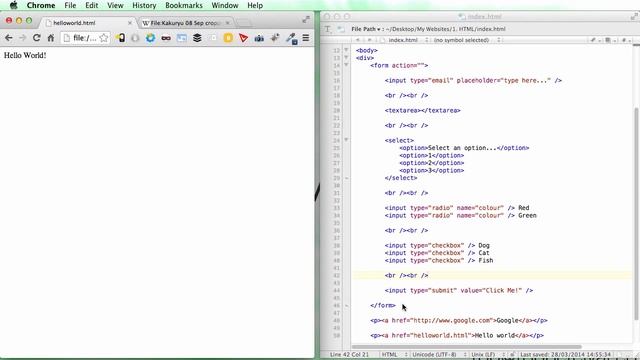Click the yellow tag extension icon
640x360 pixels.
point(121,38)
